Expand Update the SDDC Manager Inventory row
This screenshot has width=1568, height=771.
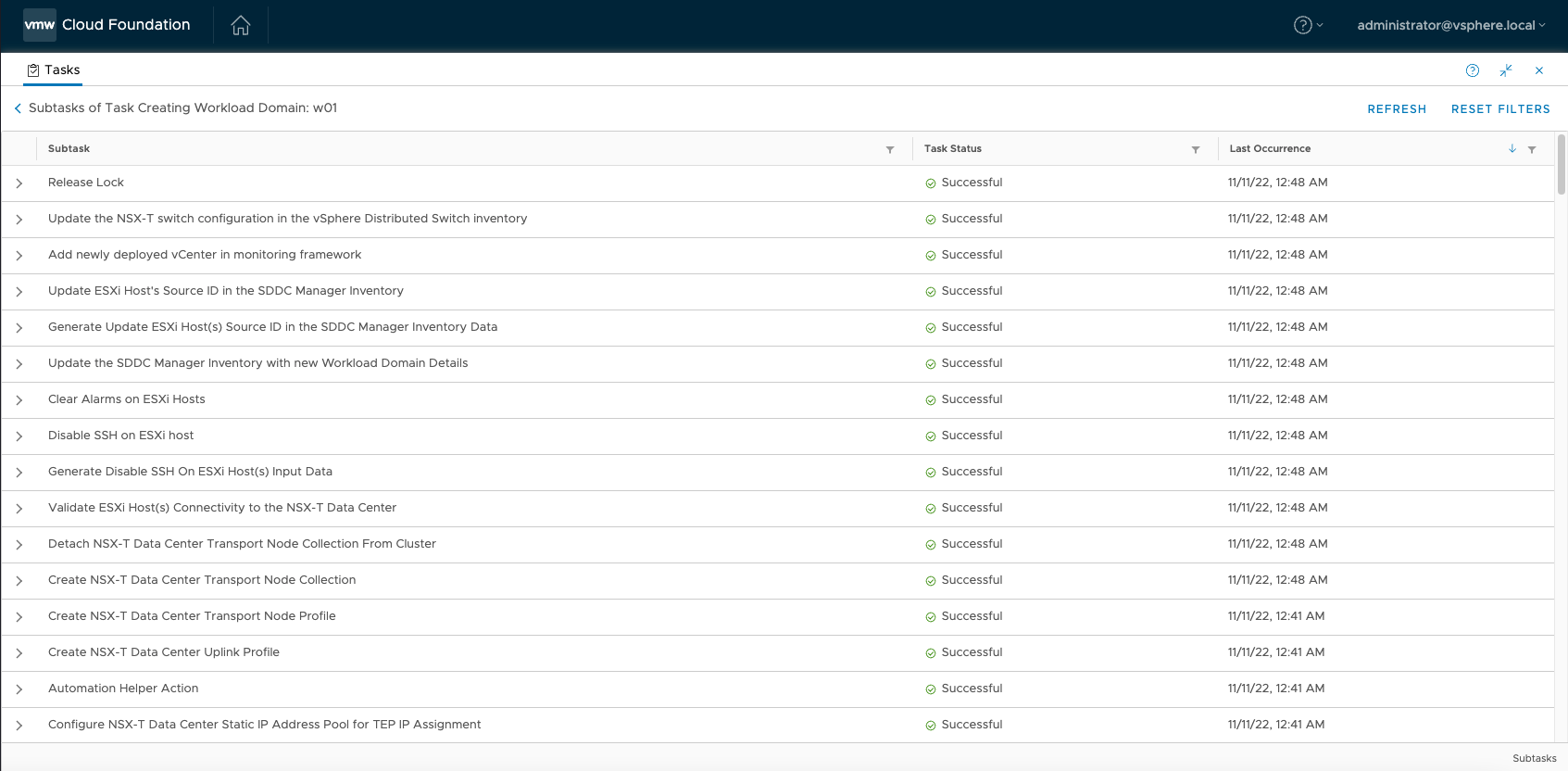(x=19, y=364)
